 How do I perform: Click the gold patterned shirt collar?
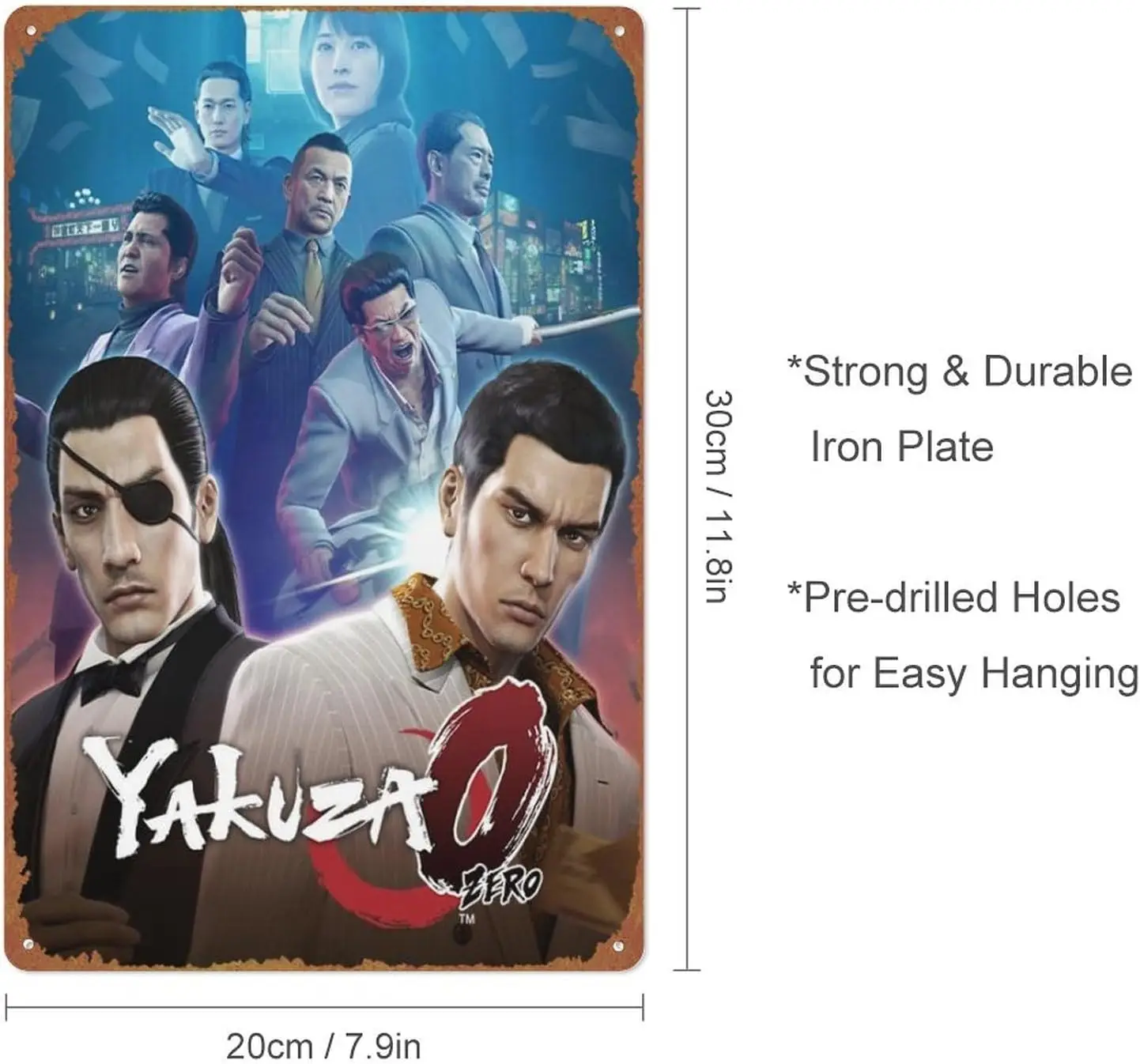[x=443, y=632]
